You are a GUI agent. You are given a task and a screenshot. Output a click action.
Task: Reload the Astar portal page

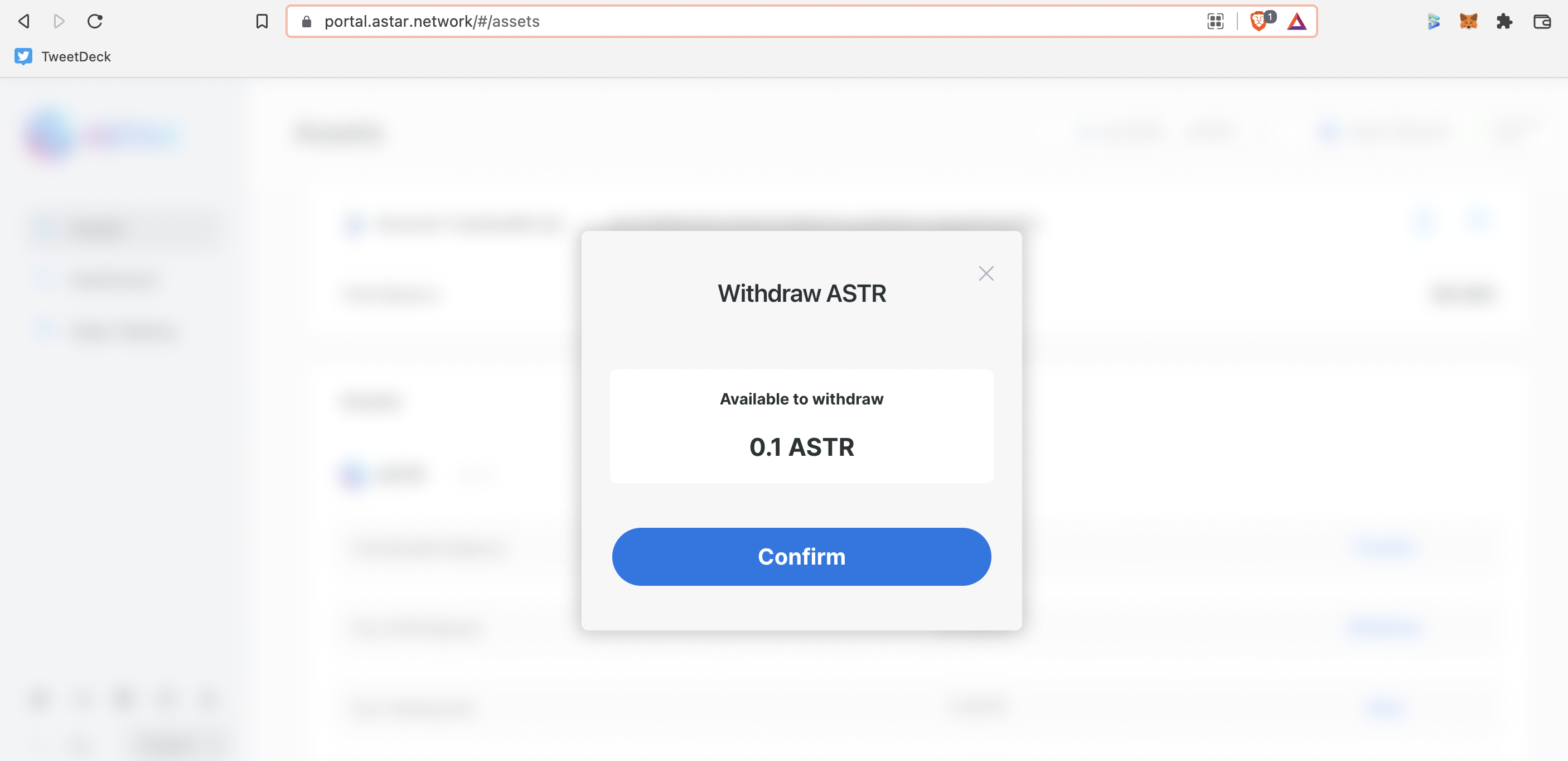[95, 22]
